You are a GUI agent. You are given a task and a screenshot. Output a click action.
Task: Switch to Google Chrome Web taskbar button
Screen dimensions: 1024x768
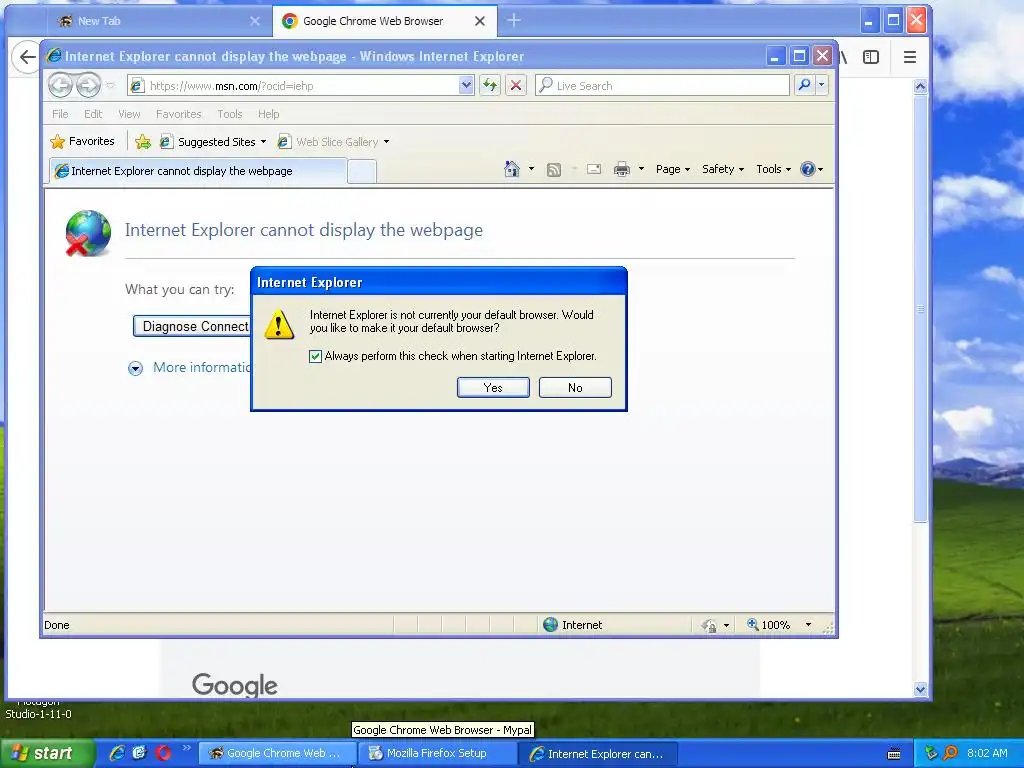point(276,754)
